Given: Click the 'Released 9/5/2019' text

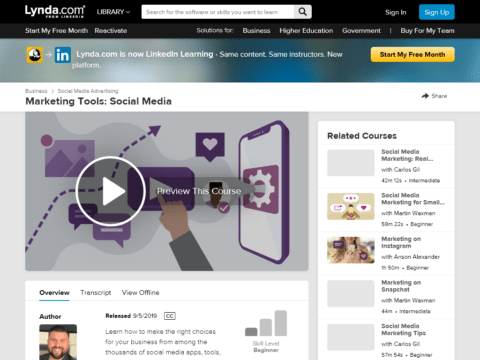Looking at the screenshot, I should pos(131,316).
